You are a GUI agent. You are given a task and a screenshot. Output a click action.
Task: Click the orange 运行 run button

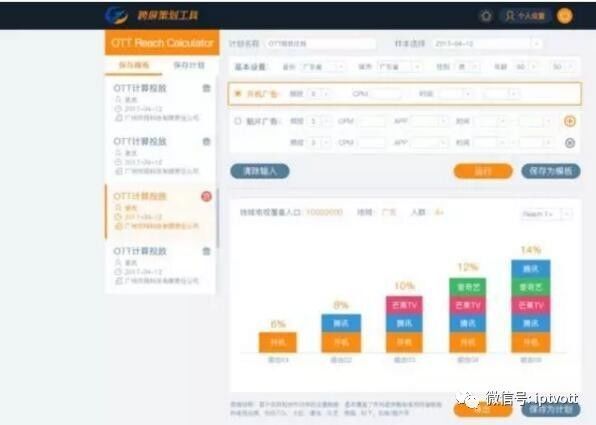[x=483, y=171]
